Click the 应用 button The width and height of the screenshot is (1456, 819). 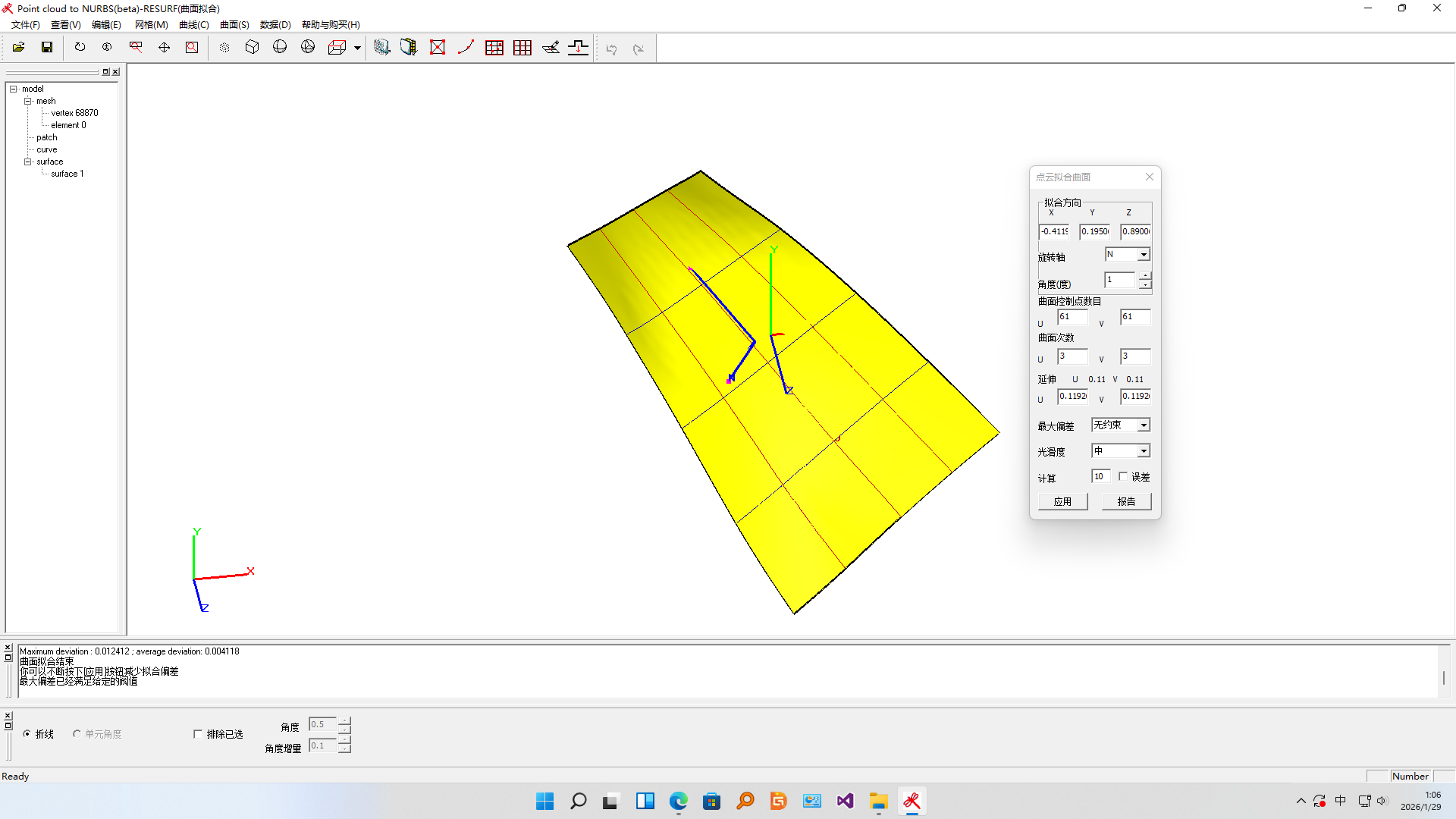click(1062, 501)
